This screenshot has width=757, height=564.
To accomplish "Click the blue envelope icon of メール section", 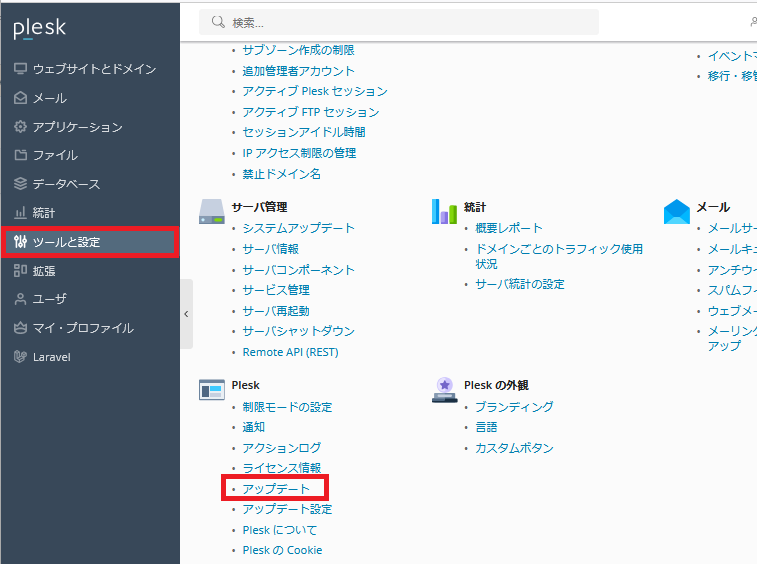I will pyautogui.click(x=677, y=212).
